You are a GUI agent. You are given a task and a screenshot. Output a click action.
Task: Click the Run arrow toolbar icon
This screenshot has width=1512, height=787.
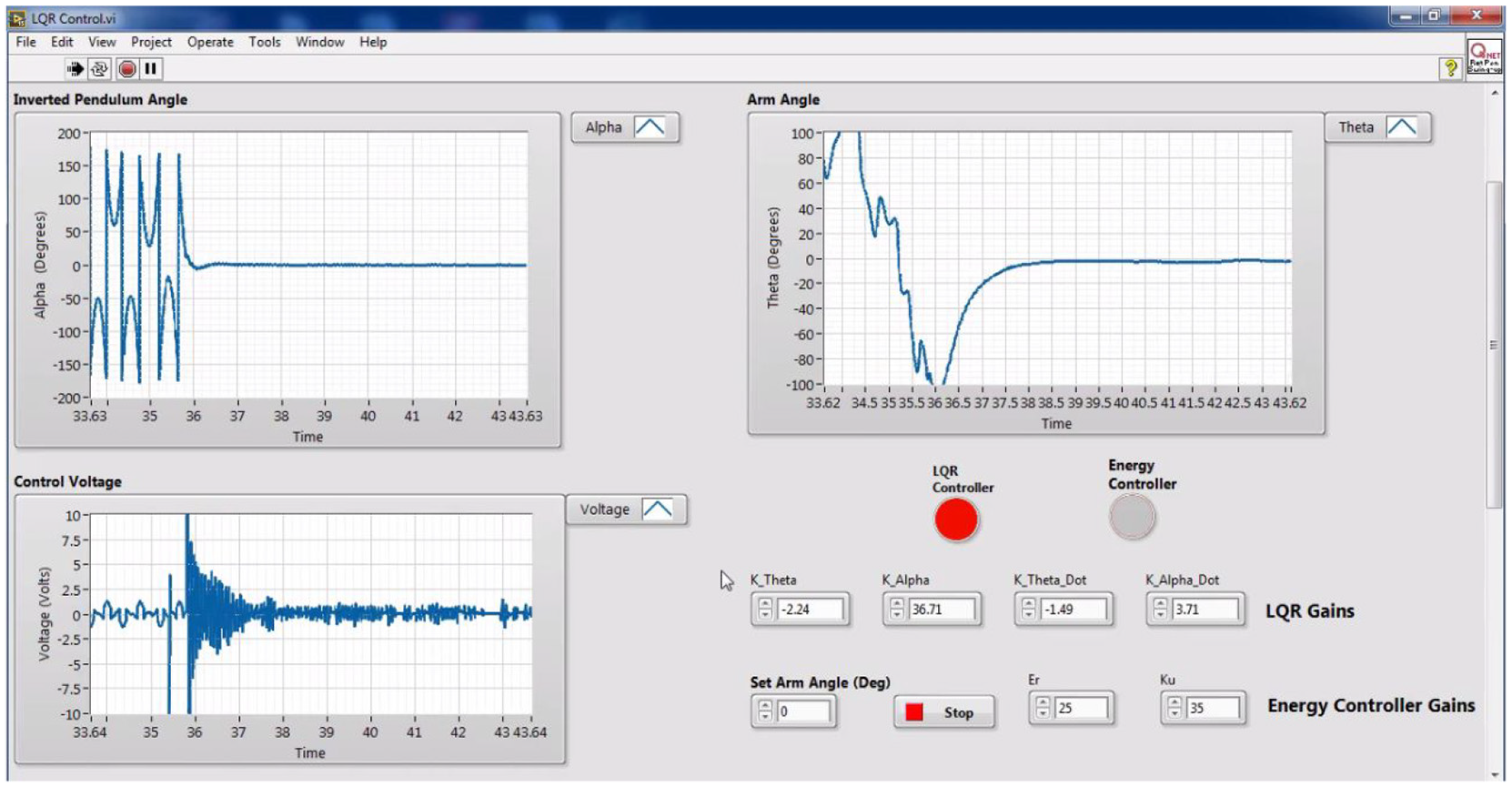point(75,68)
